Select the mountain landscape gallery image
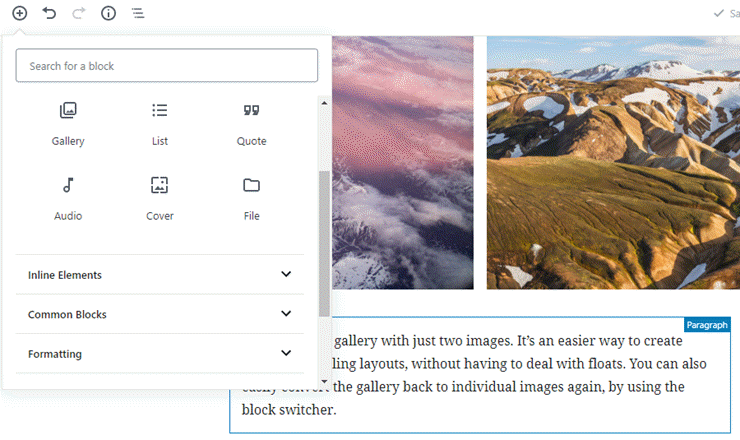The height and width of the screenshot is (440, 740). point(613,162)
